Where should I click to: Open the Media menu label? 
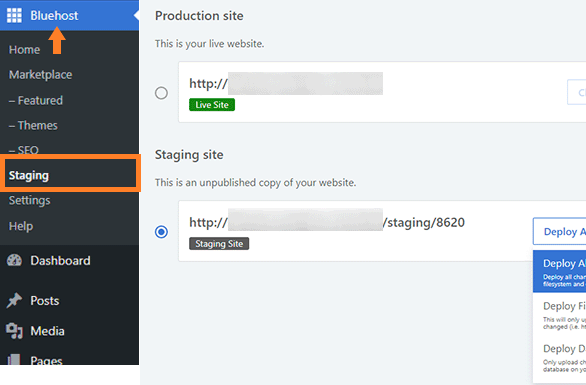point(47,331)
